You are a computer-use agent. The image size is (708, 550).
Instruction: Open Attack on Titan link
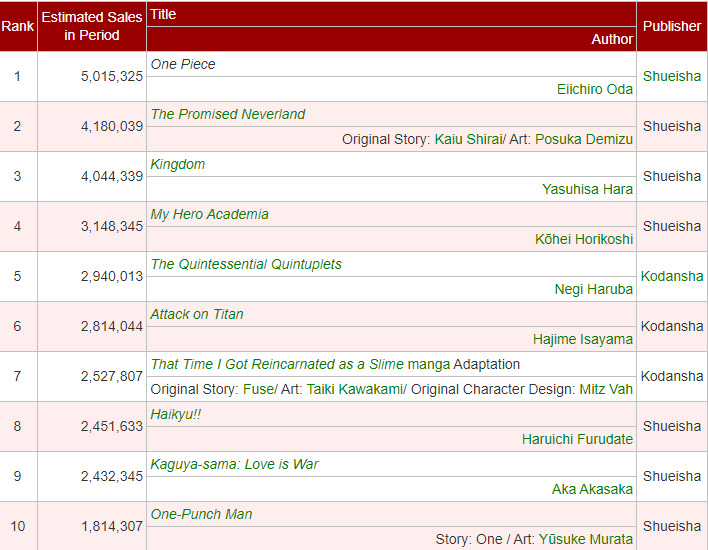197,314
